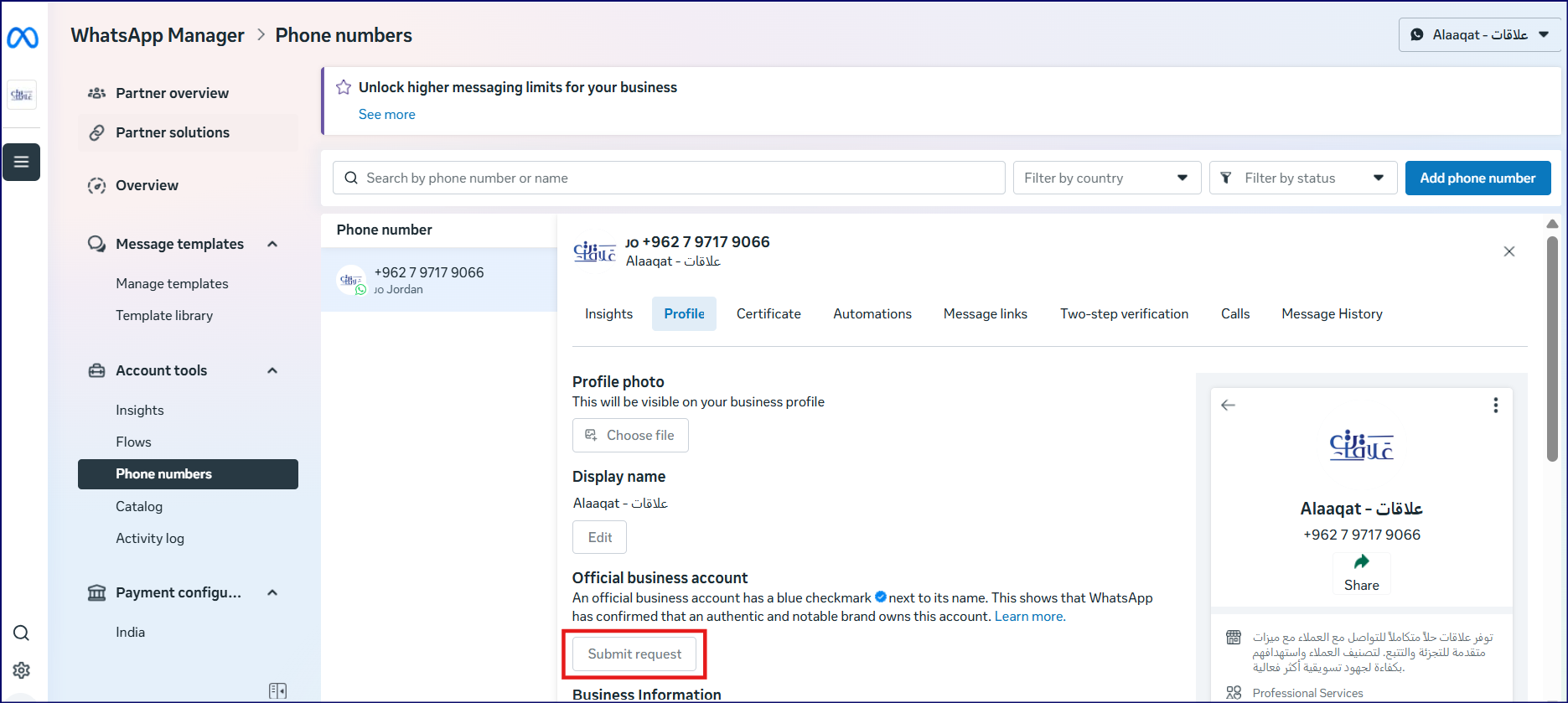Open Template library
Viewport: 1568px width, 703px height.
(164, 315)
